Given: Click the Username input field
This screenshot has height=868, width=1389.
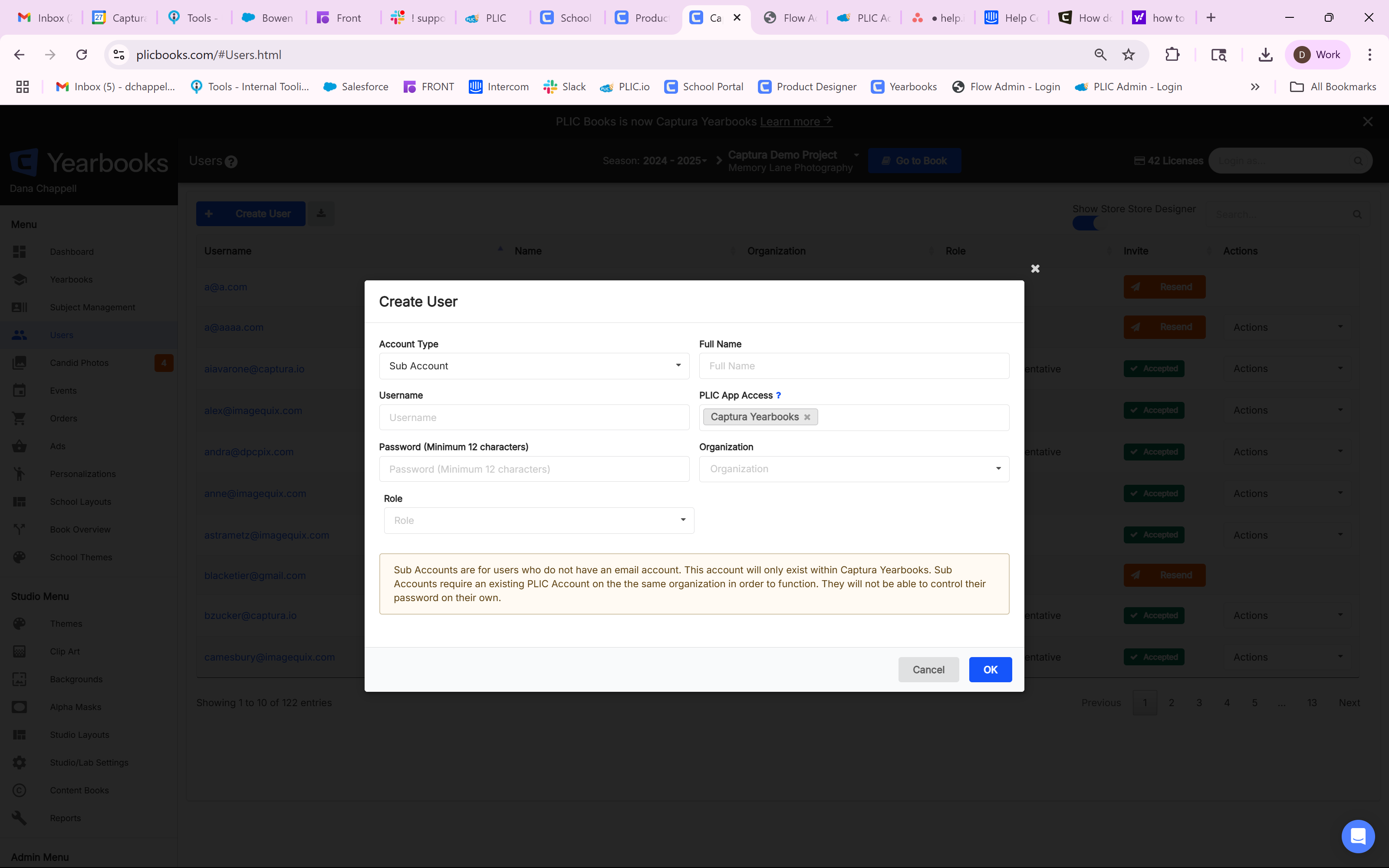Looking at the screenshot, I should [534, 418].
